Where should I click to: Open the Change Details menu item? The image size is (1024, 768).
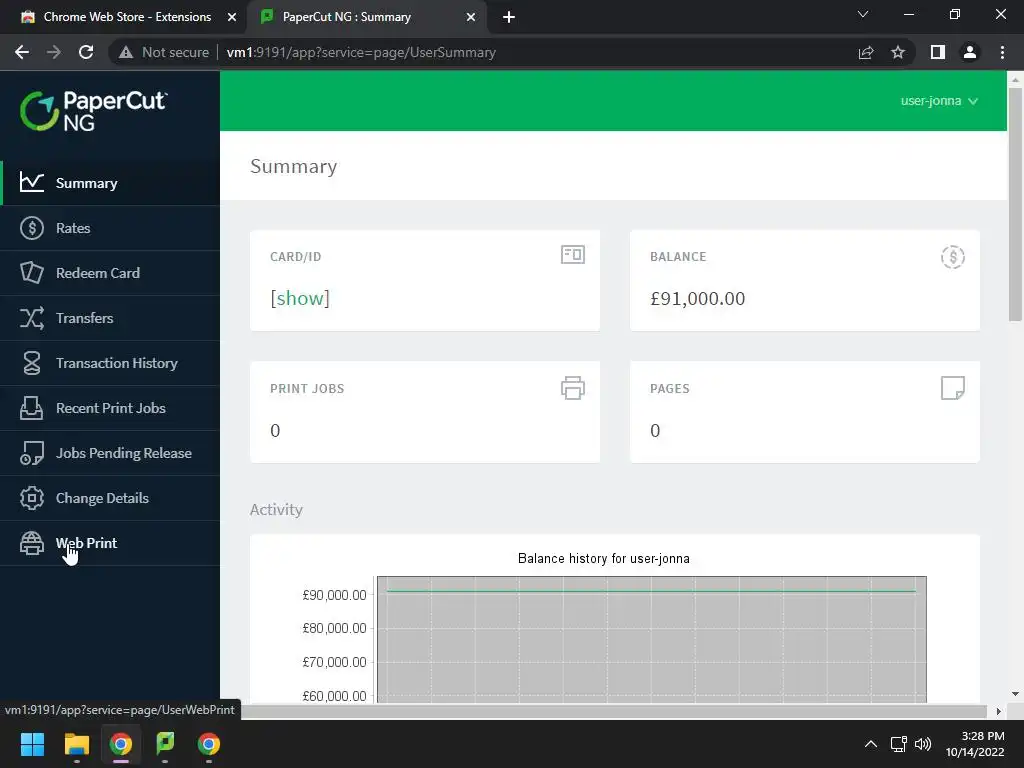pyautogui.click(x=110, y=498)
